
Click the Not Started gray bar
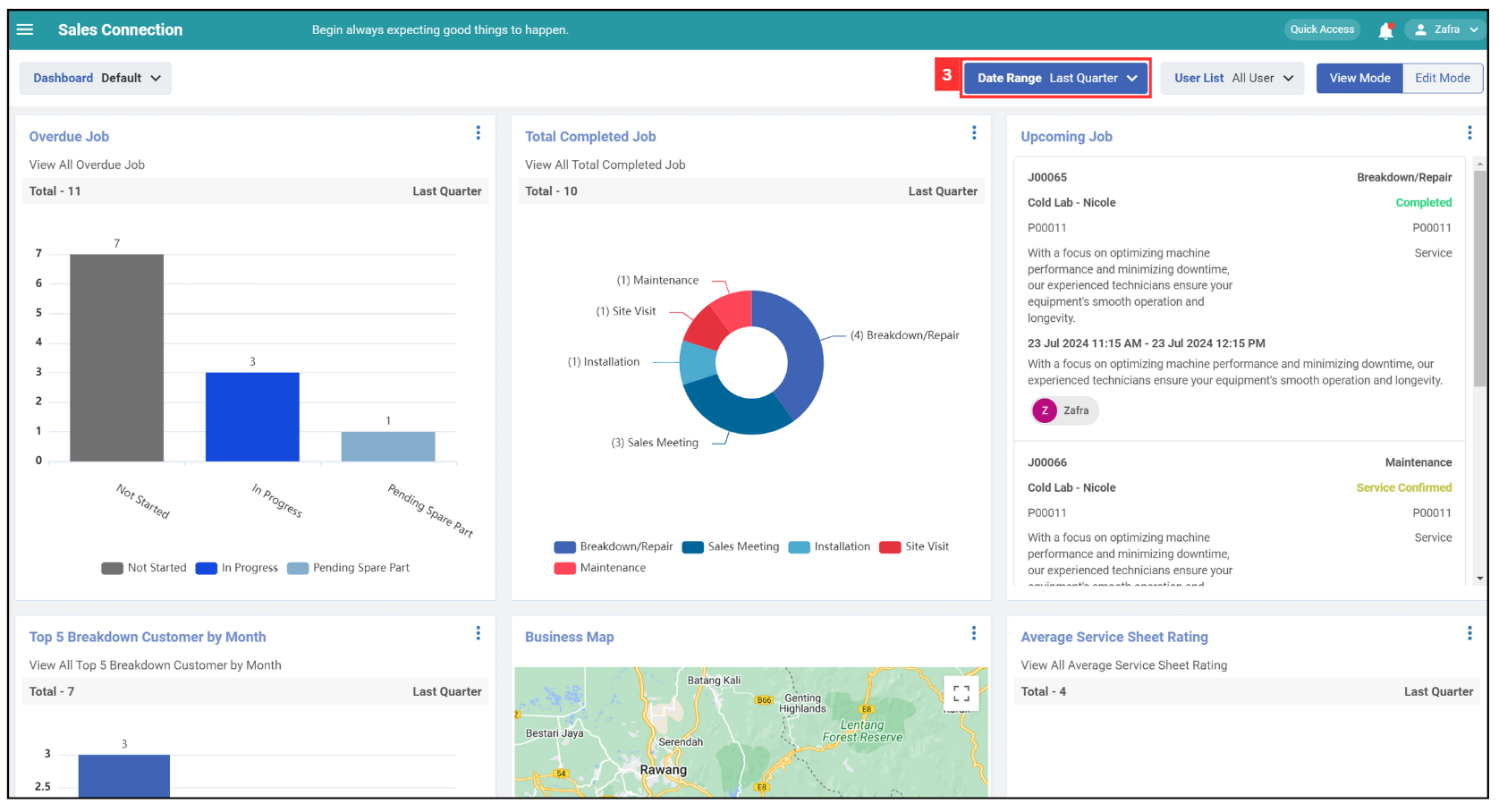(x=116, y=358)
